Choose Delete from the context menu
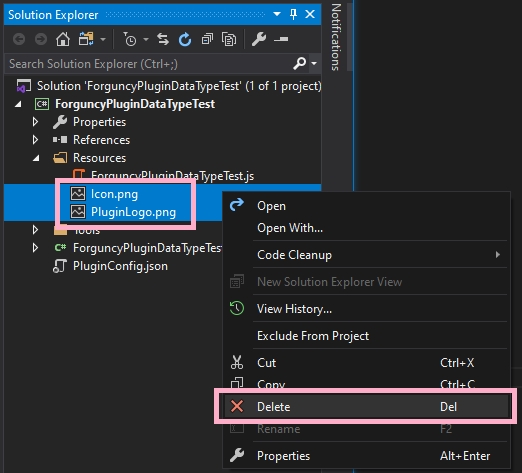 365,407
